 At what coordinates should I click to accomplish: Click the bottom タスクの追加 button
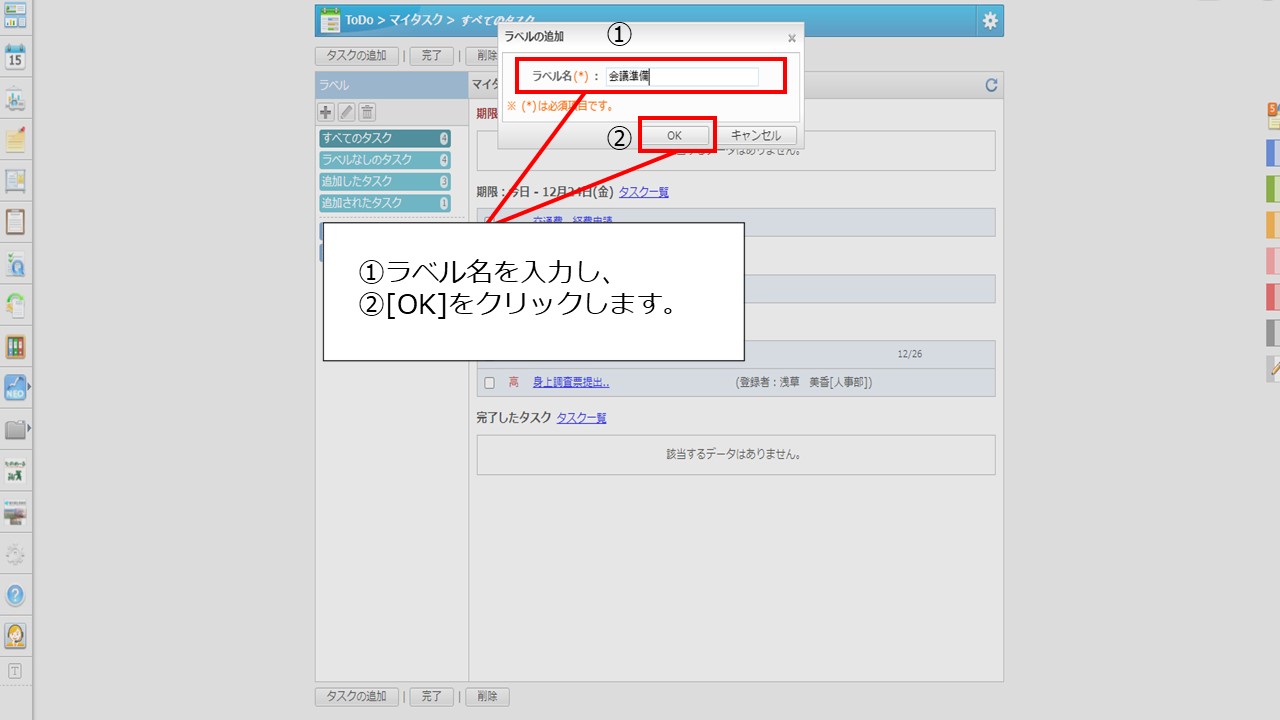357,696
